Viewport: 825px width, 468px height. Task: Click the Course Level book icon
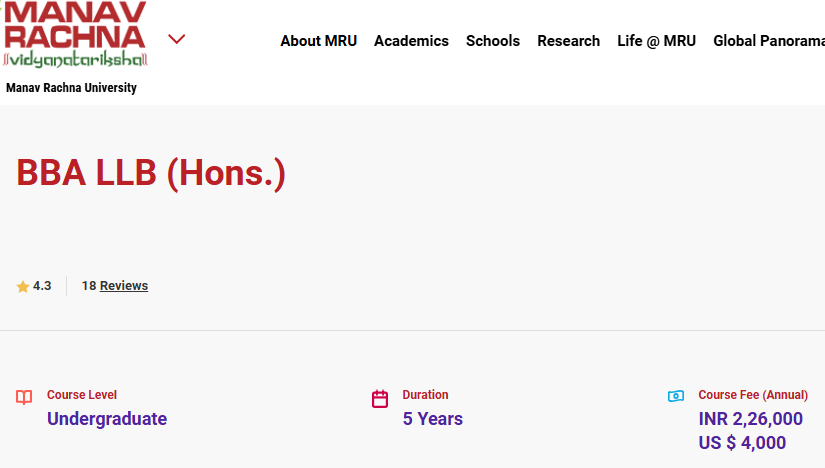[24, 398]
